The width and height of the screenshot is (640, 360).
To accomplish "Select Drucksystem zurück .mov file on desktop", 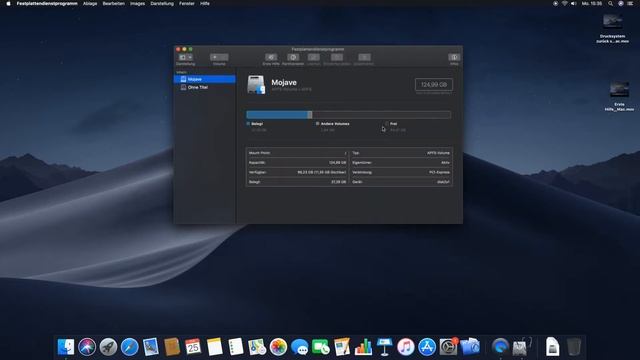I will tap(612, 28).
